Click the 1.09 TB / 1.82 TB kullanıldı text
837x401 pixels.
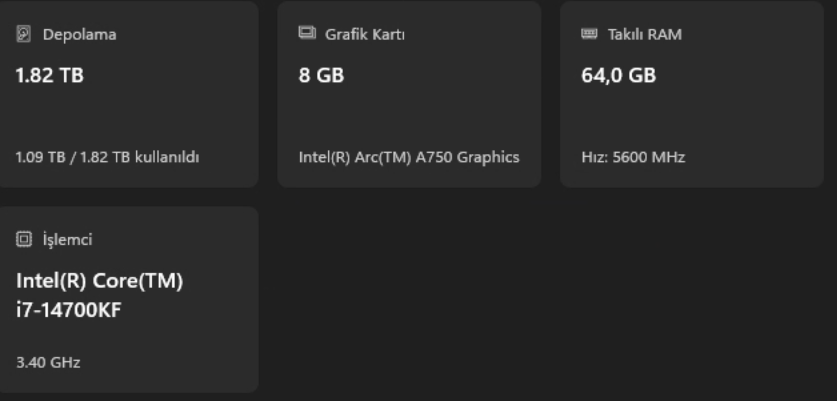pos(108,158)
